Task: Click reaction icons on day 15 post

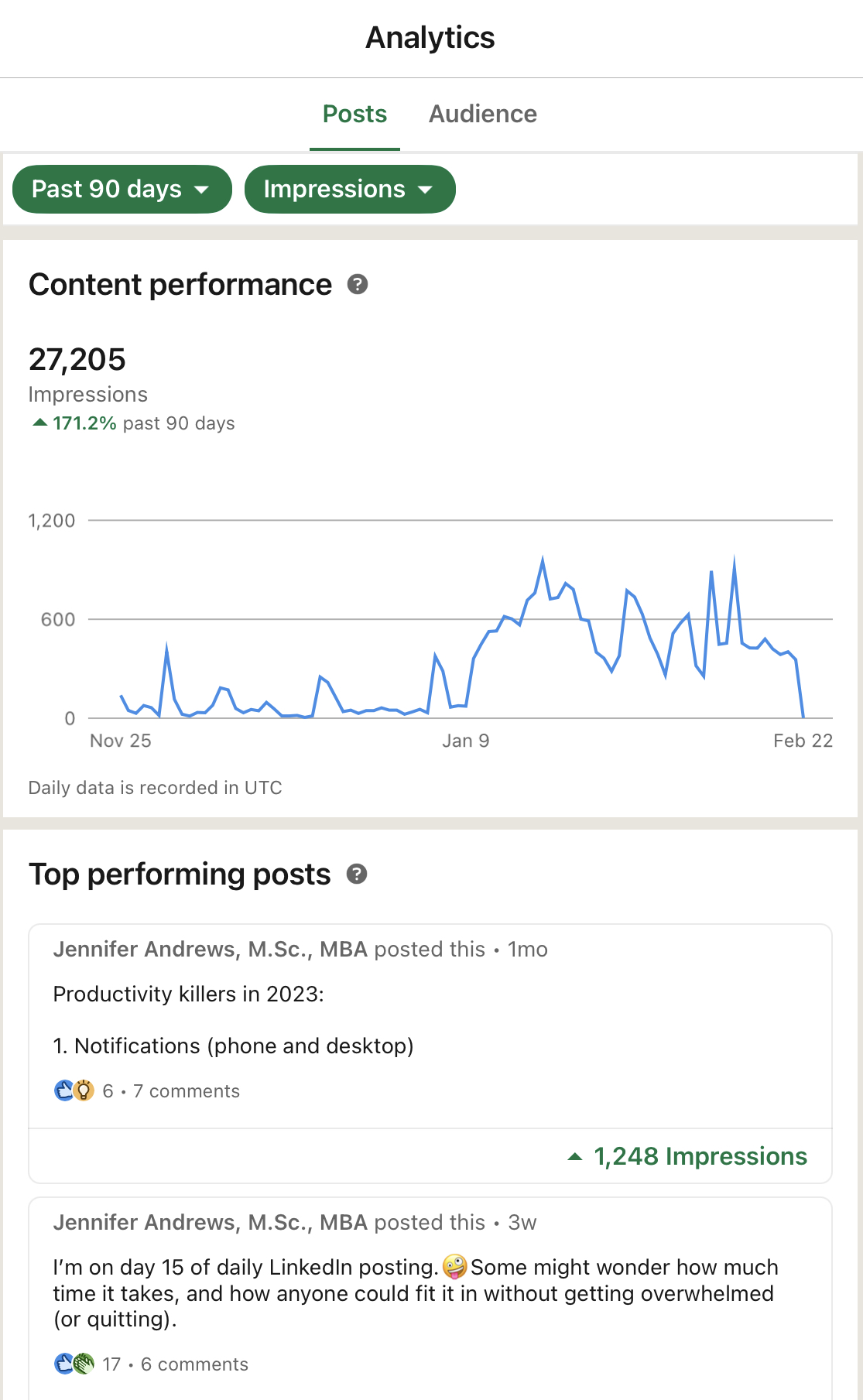Action: tap(74, 1364)
